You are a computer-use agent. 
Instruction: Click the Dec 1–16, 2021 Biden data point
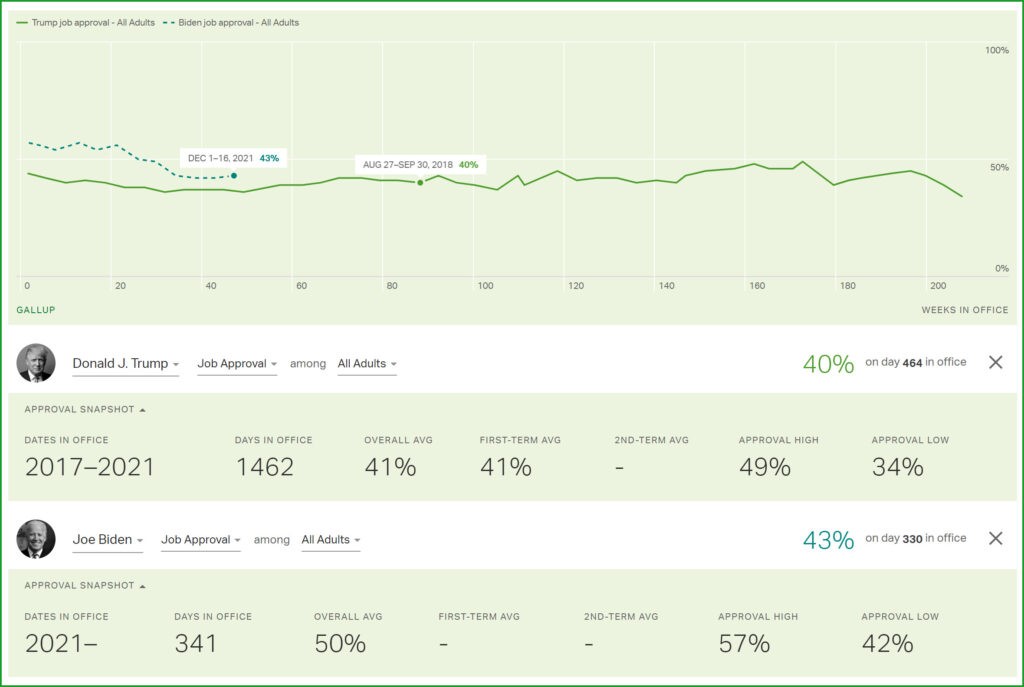click(x=234, y=176)
